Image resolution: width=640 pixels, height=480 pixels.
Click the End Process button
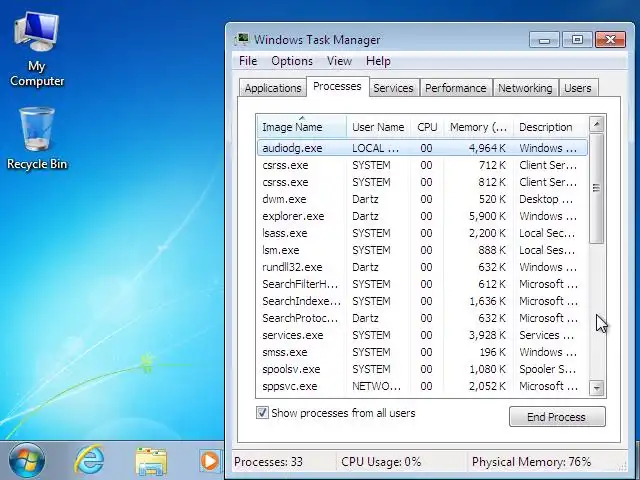557,417
